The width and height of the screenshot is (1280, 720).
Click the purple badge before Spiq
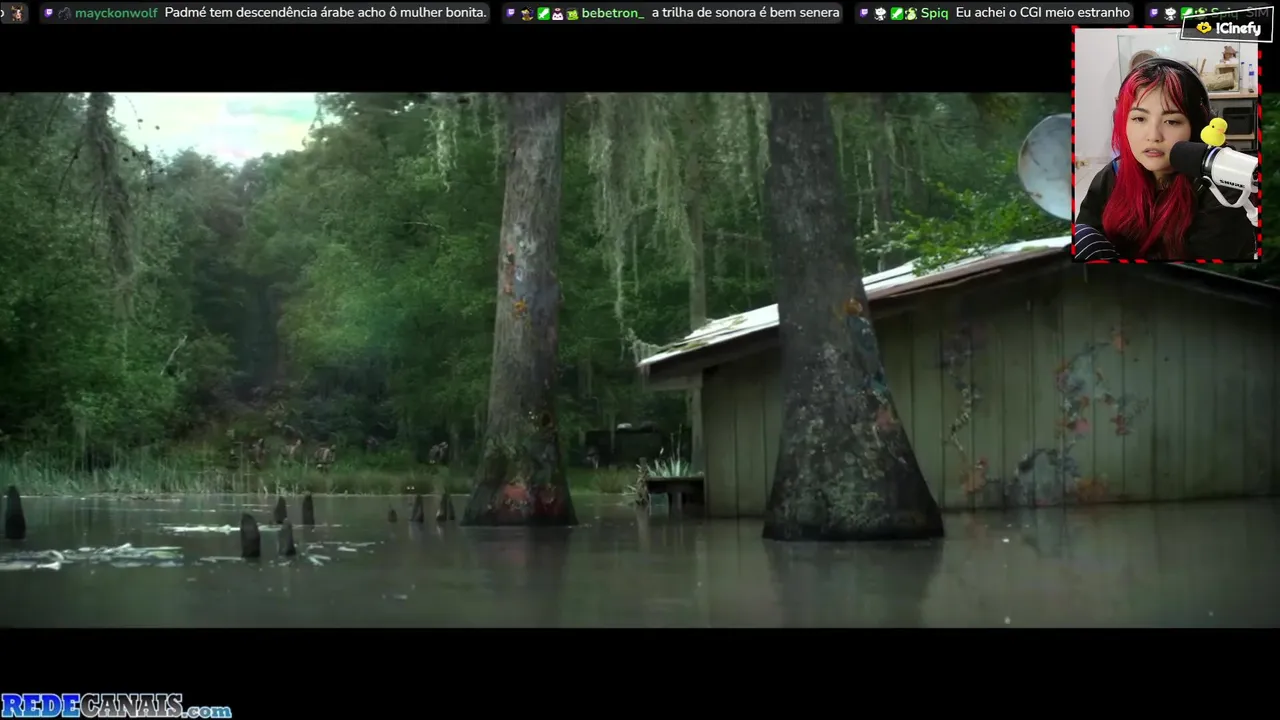point(864,13)
